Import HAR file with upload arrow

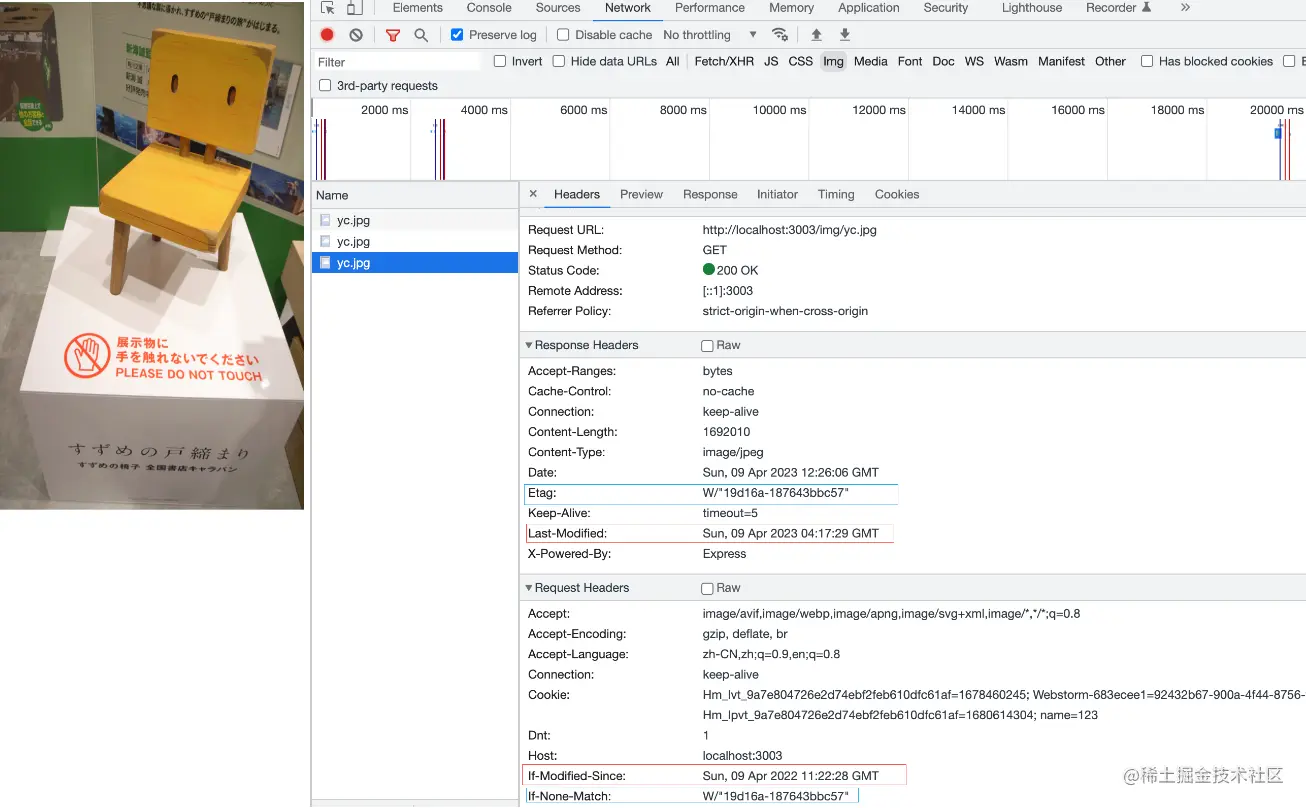(816, 35)
